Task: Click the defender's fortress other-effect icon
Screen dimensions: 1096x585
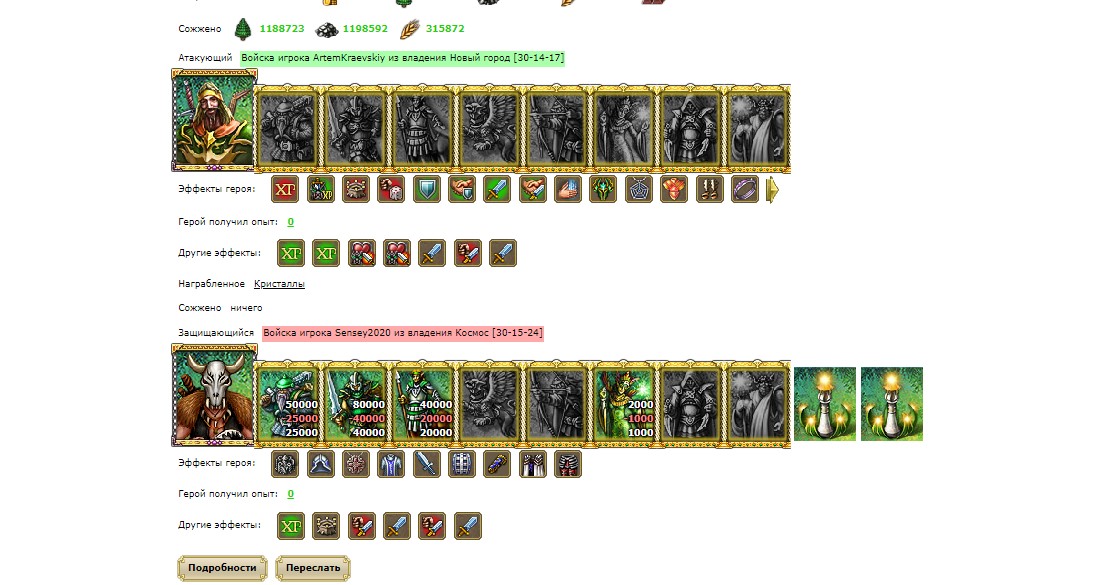Action: click(x=326, y=526)
